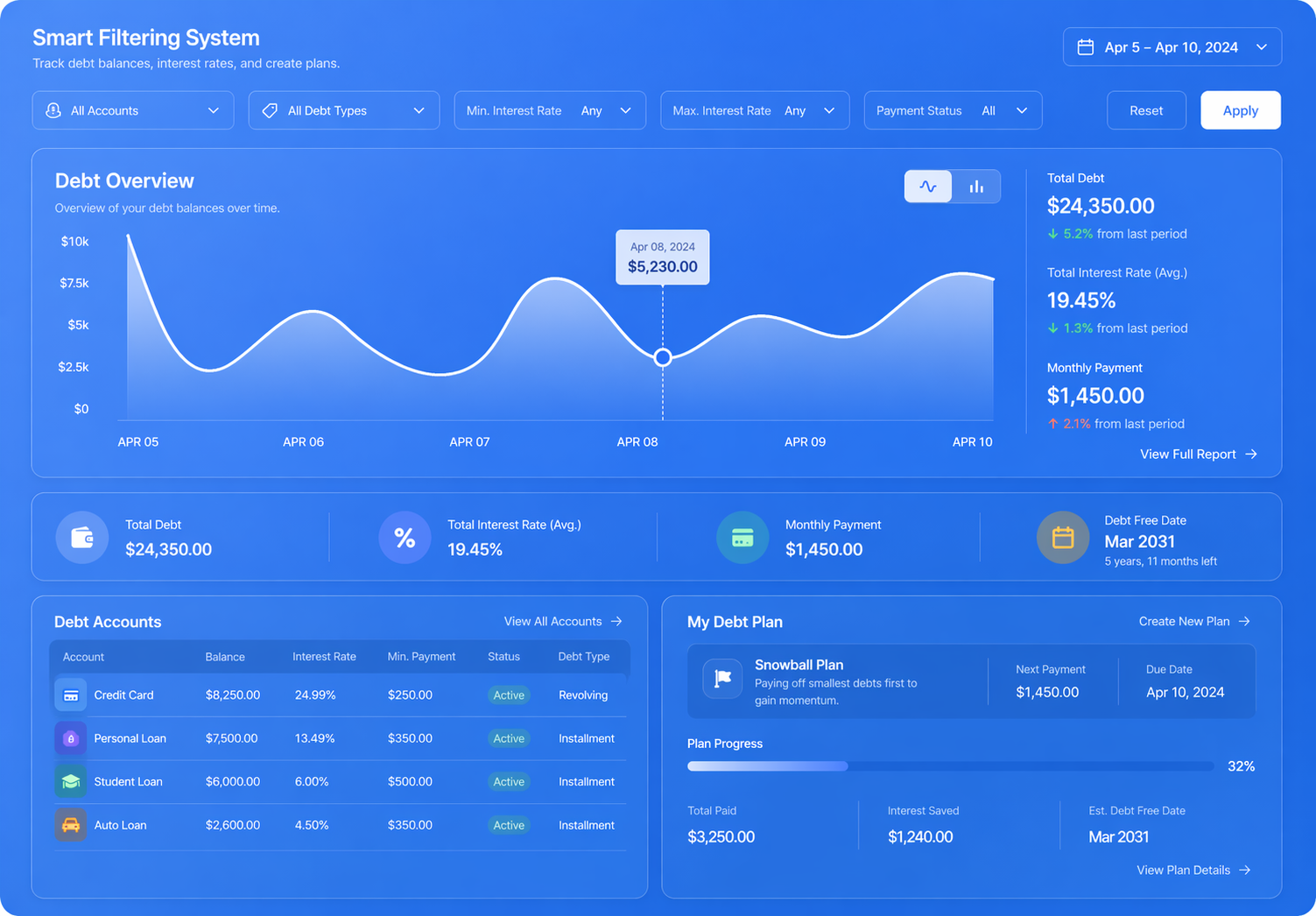Click the percent icon for interest rate
This screenshot has height=916, width=1316.
(x=405, y=537)
